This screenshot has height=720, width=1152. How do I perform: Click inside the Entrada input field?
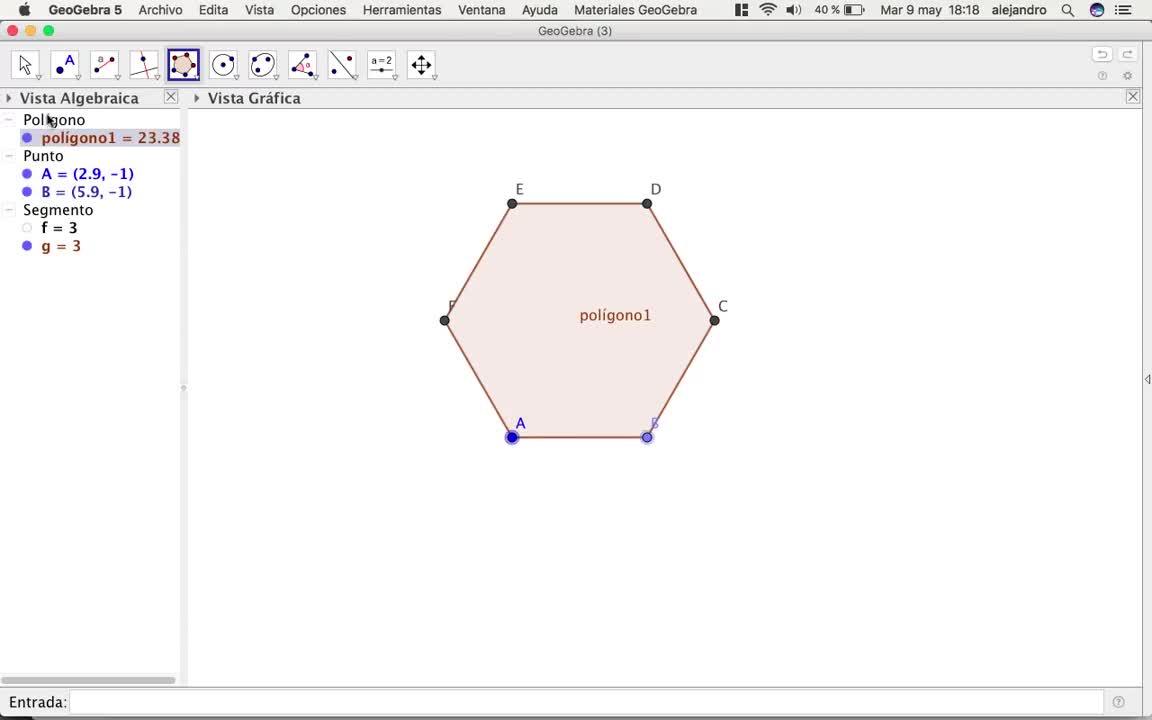[x=586, y=702]
